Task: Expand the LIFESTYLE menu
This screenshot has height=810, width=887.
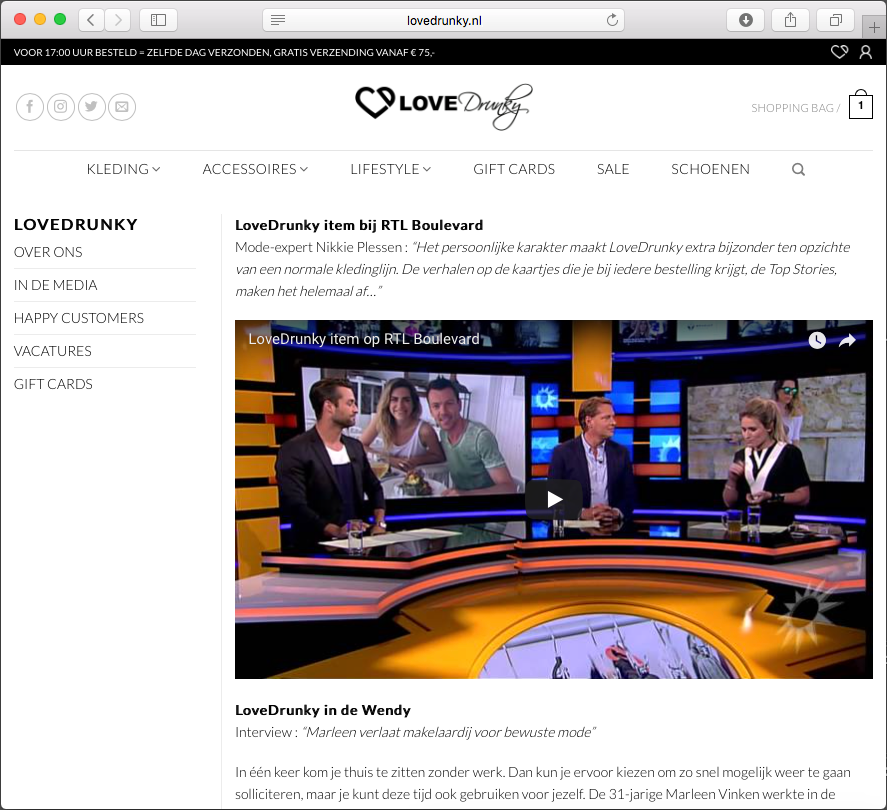Action: pyautogui.click(x=390, y=169)
